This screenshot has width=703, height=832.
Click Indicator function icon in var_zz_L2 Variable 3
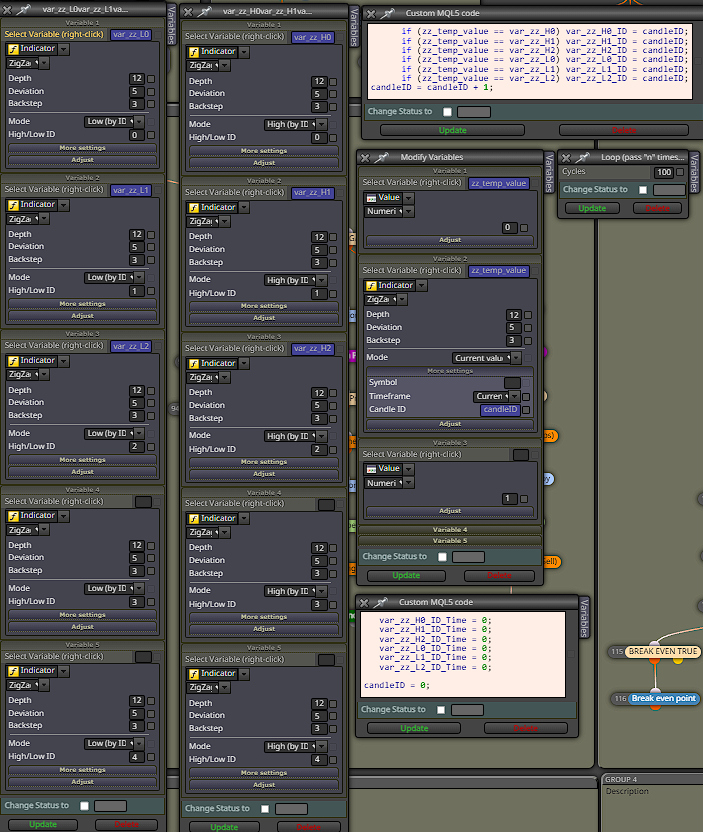(13, 361)
